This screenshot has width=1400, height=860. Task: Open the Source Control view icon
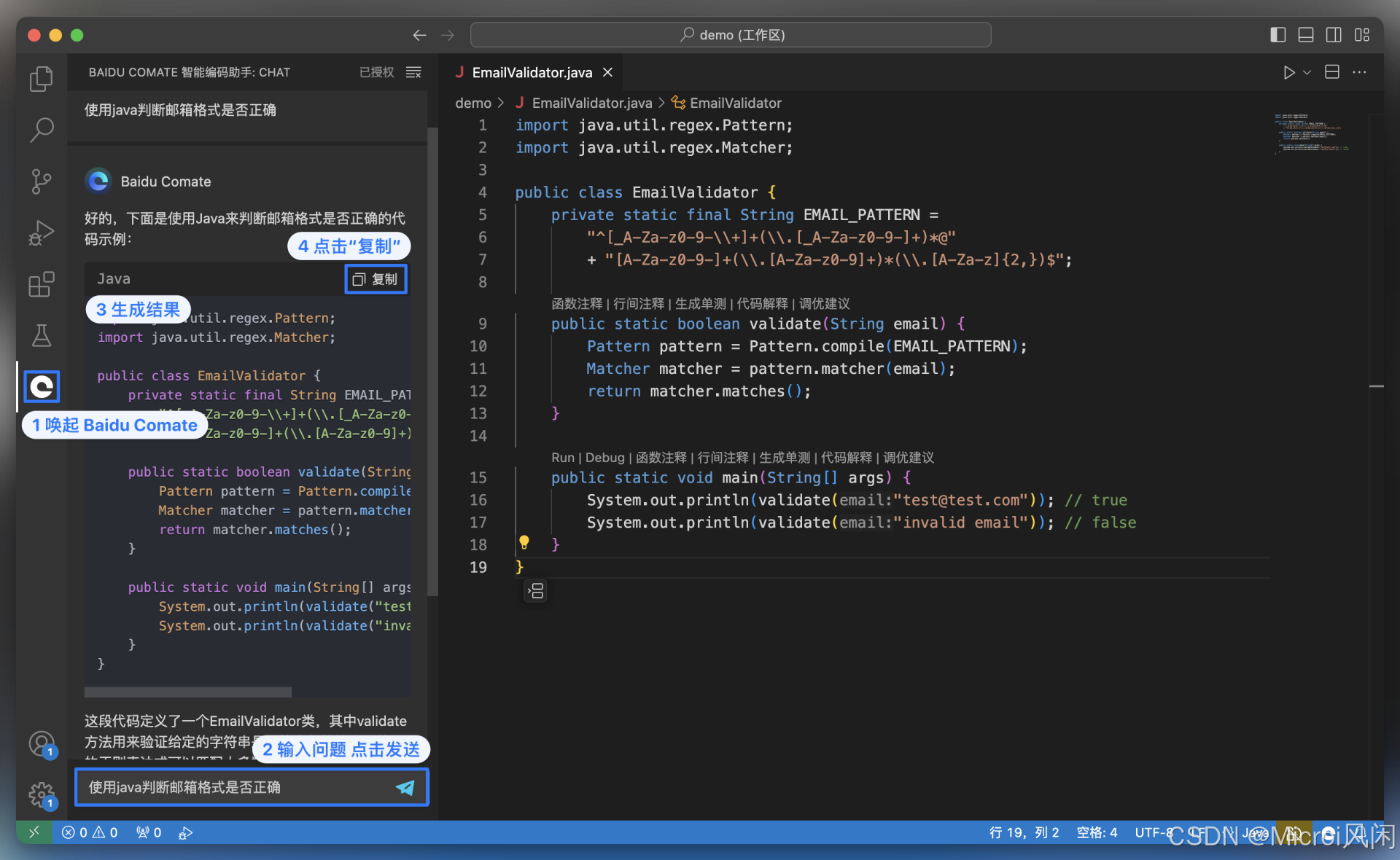(42, 181)
